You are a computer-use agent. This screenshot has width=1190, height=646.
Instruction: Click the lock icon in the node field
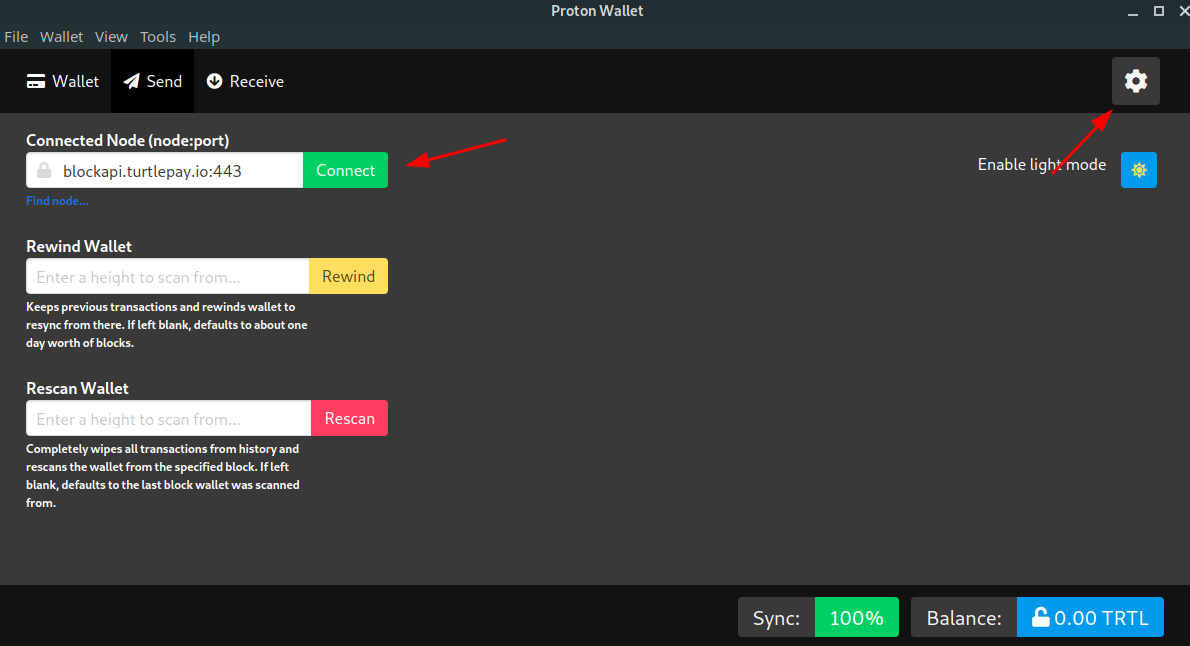click(44, 170)
